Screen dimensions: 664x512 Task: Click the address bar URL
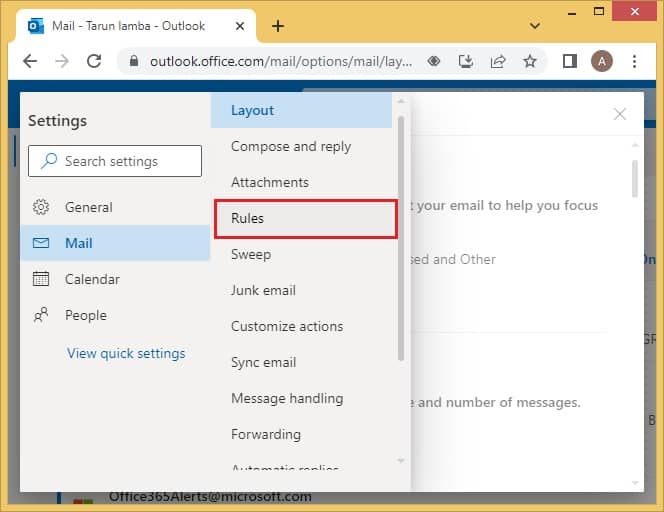(x=281, y=61)
